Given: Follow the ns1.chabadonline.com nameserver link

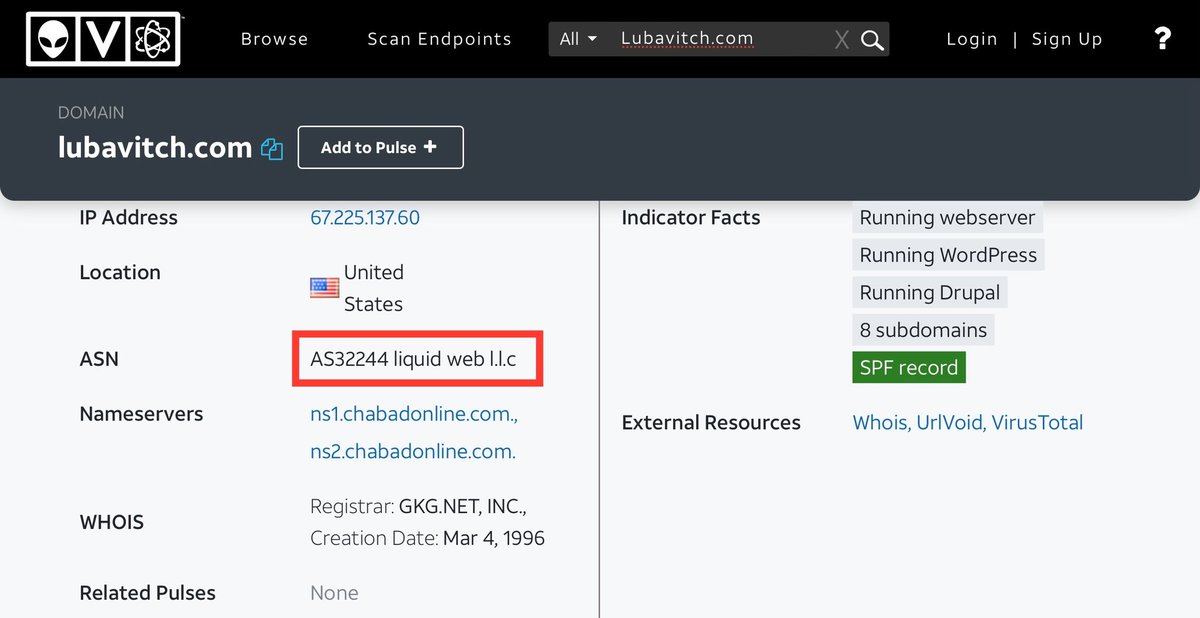Looking at the screenshot, I should tap(414, 414).
